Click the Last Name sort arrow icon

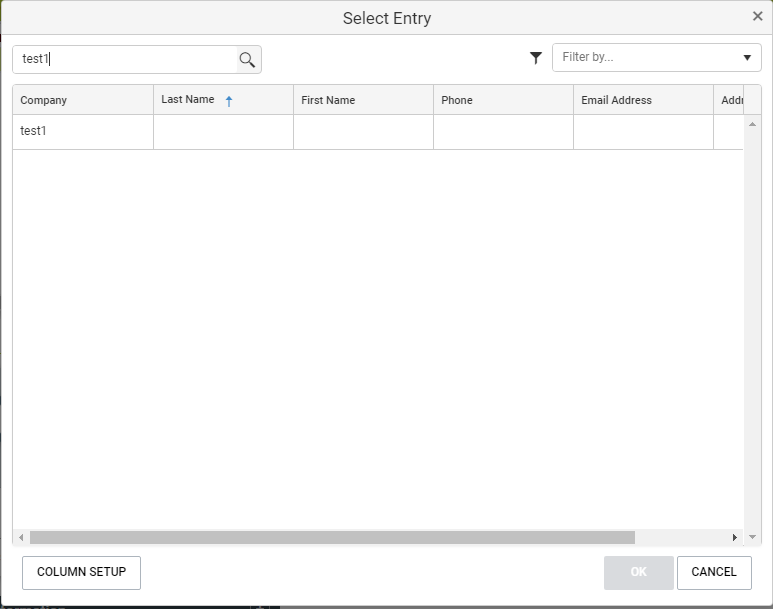(x=229, y=101)
